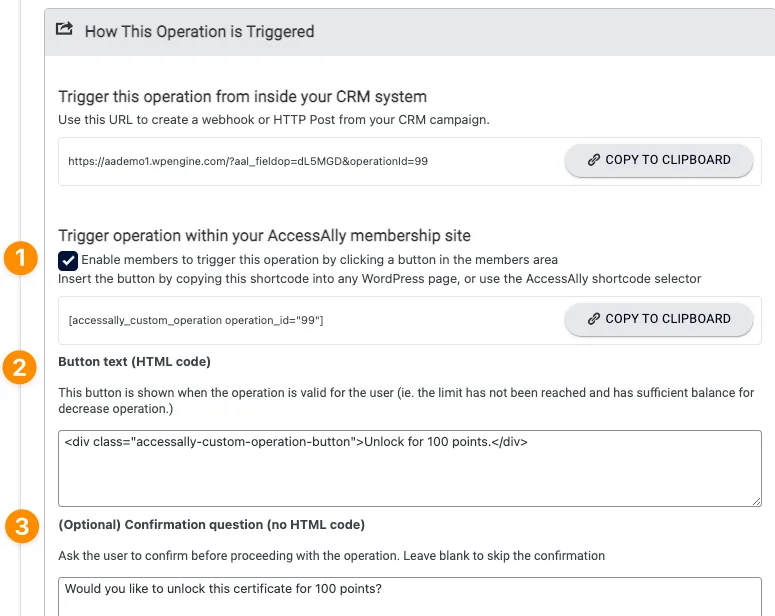Click the share icon in the panel header
775x616 pixels.
coord(65,30)
